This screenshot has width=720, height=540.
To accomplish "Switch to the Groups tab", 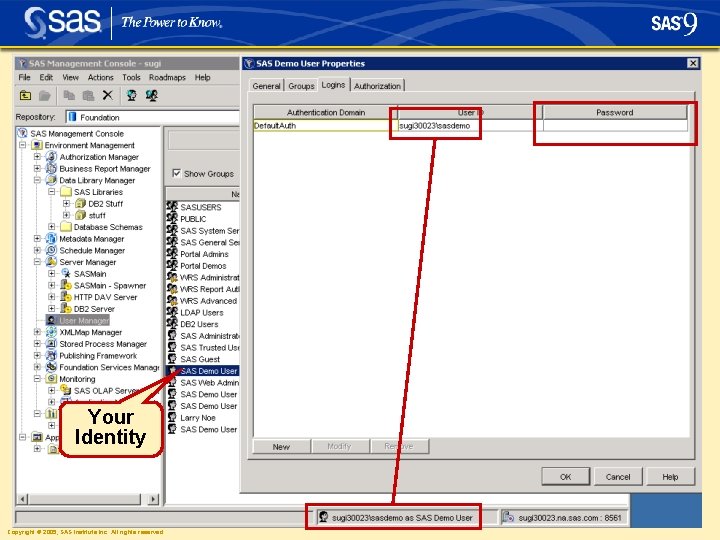I will (301, 86).
